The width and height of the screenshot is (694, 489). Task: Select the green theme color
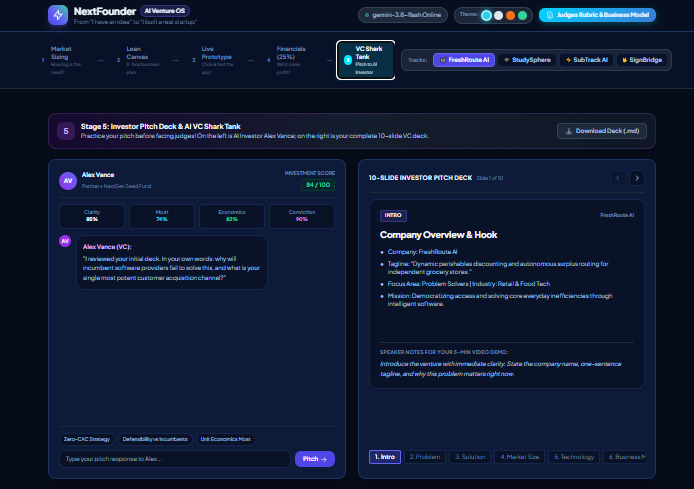coord(522,15)
